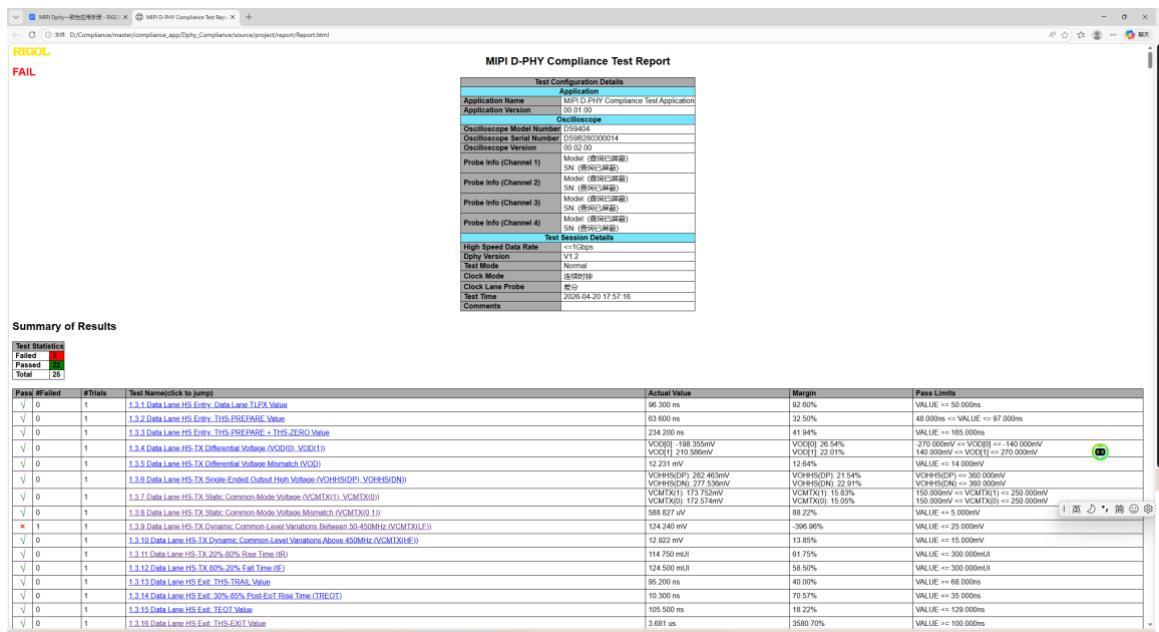Open the emoji smiley in IME toolbar
This screenshot has height=632, width=1159.
pyautogui.click(x=1133, y=509)
